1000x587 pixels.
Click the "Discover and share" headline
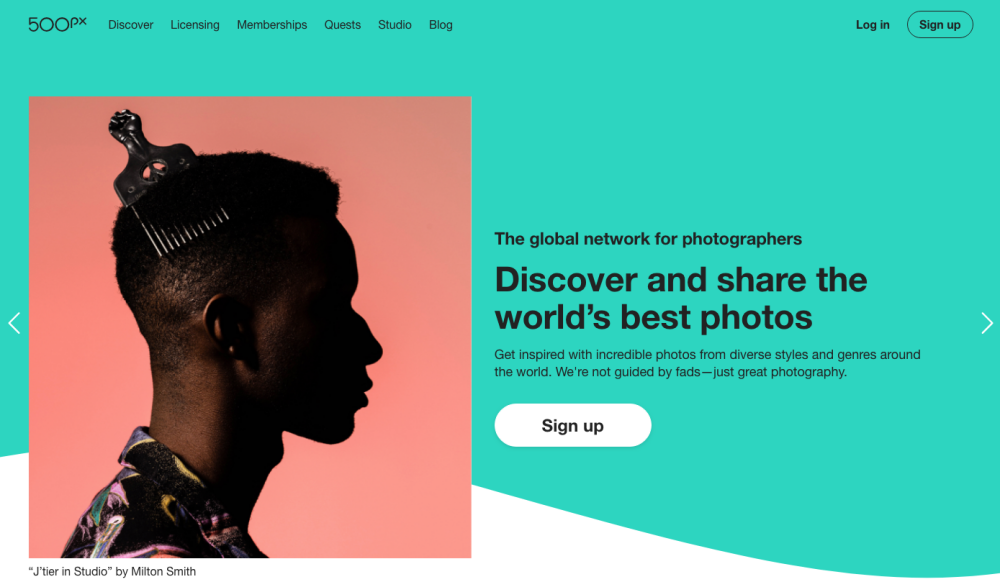[x=680, y=299]
